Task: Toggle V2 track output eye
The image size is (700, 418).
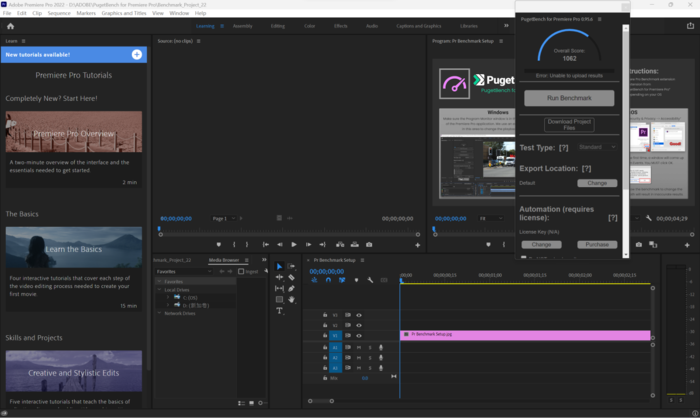Action: pos(359,325)
